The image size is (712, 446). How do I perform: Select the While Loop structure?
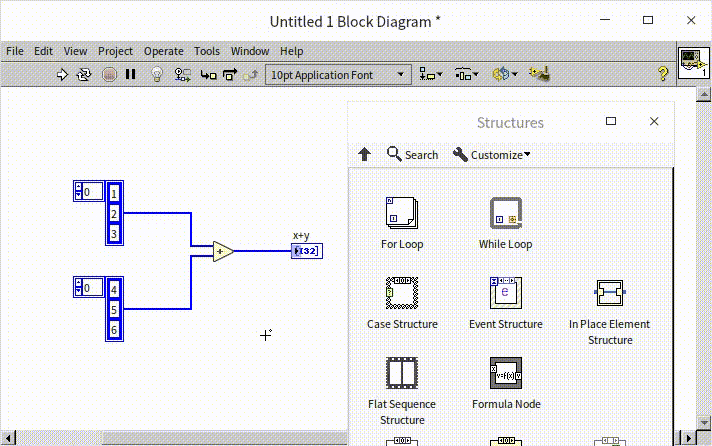tap(505, 213)
